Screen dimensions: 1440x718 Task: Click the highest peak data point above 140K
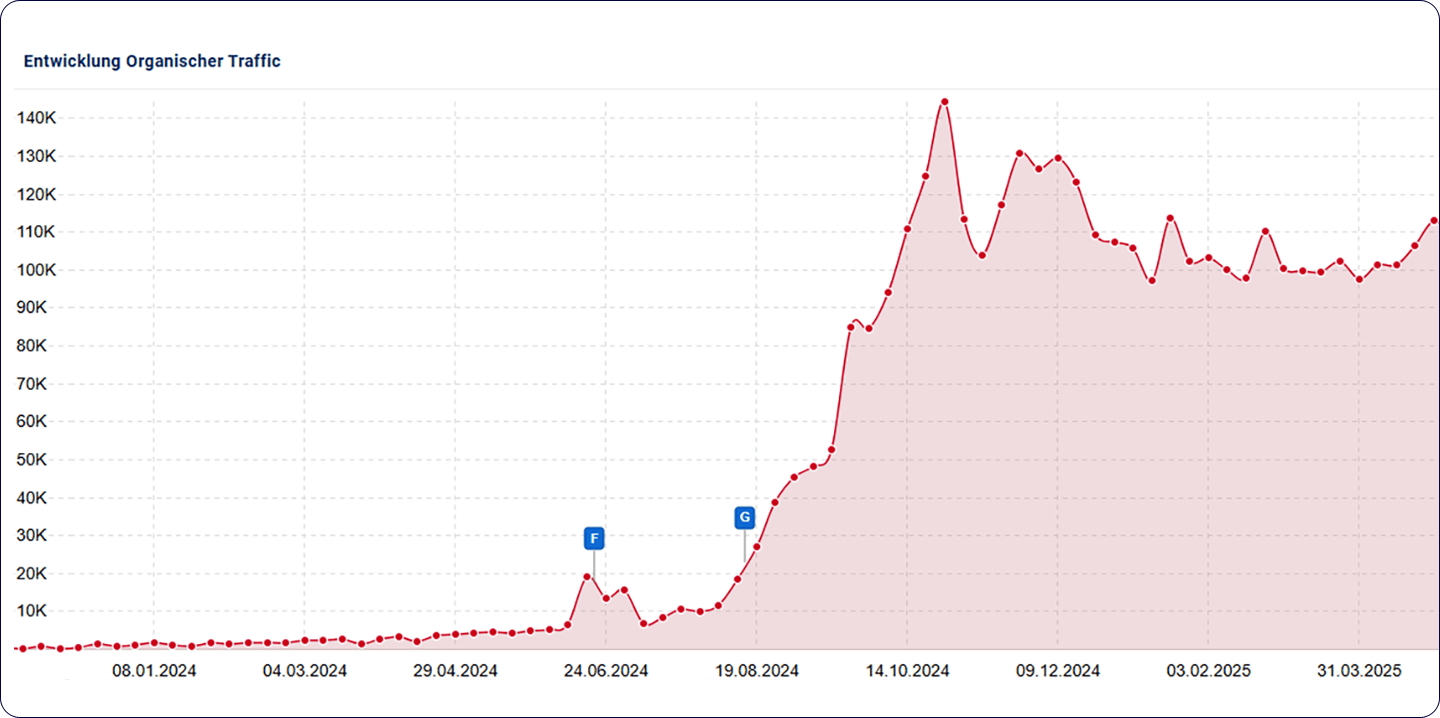(944, 102)
